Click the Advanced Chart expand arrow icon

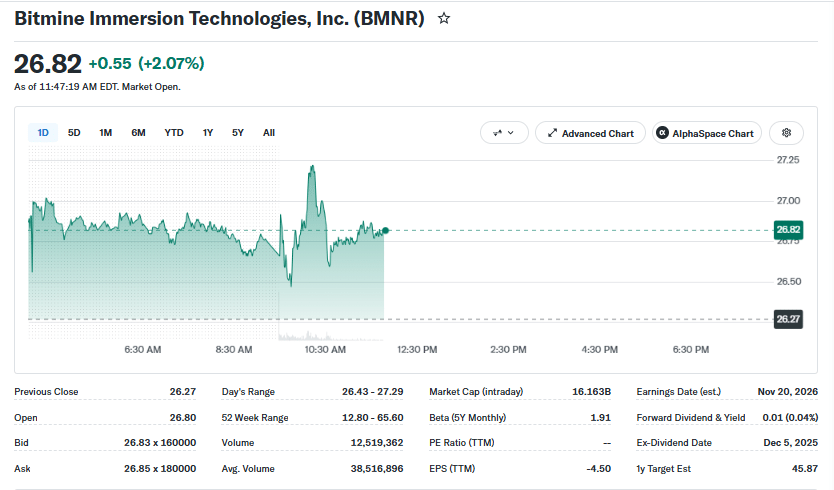pyautogui.click(x=553, y=133)
